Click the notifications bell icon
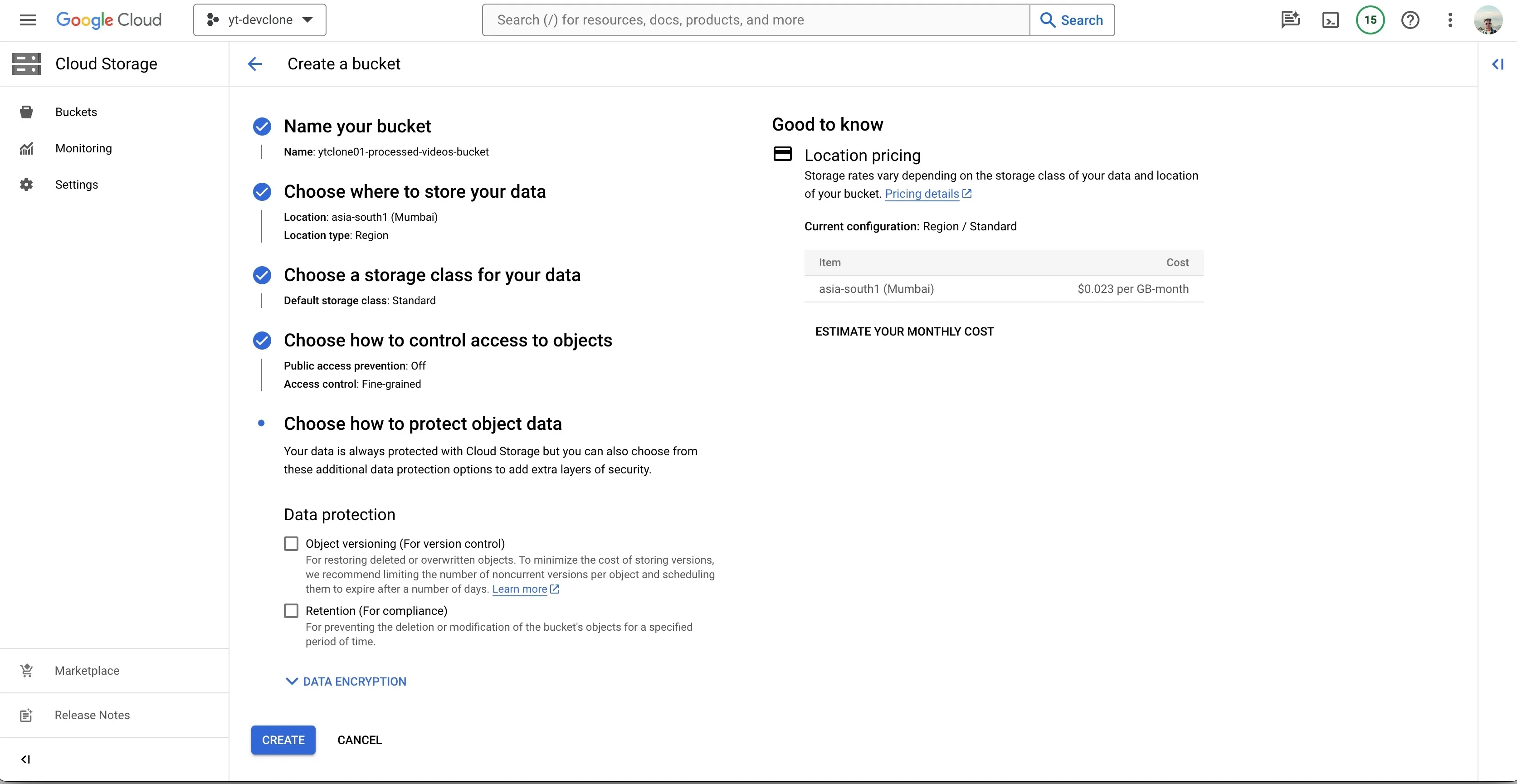The width and height of the screenshot is (1517, 784). pyautogui.click(x=1370, y=20)
